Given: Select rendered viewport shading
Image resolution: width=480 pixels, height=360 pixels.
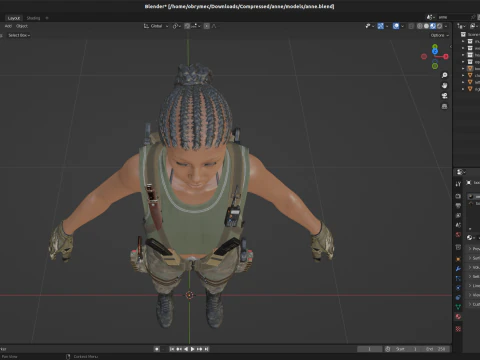Looking at the screenshot, I should 439,26.
